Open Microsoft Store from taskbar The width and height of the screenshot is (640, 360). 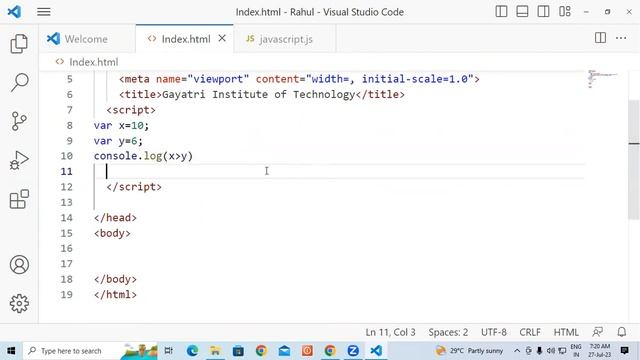point(238,351)
